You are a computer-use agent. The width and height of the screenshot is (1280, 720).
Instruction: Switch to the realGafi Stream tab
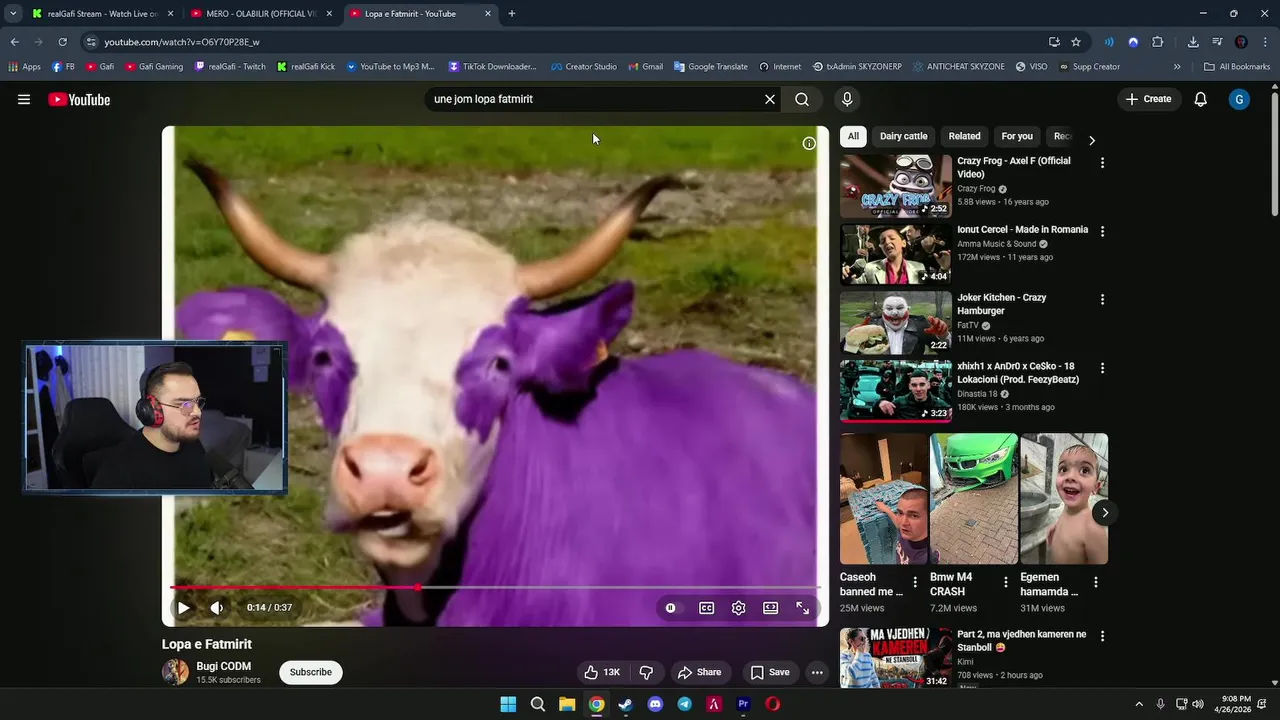(103, 14)
